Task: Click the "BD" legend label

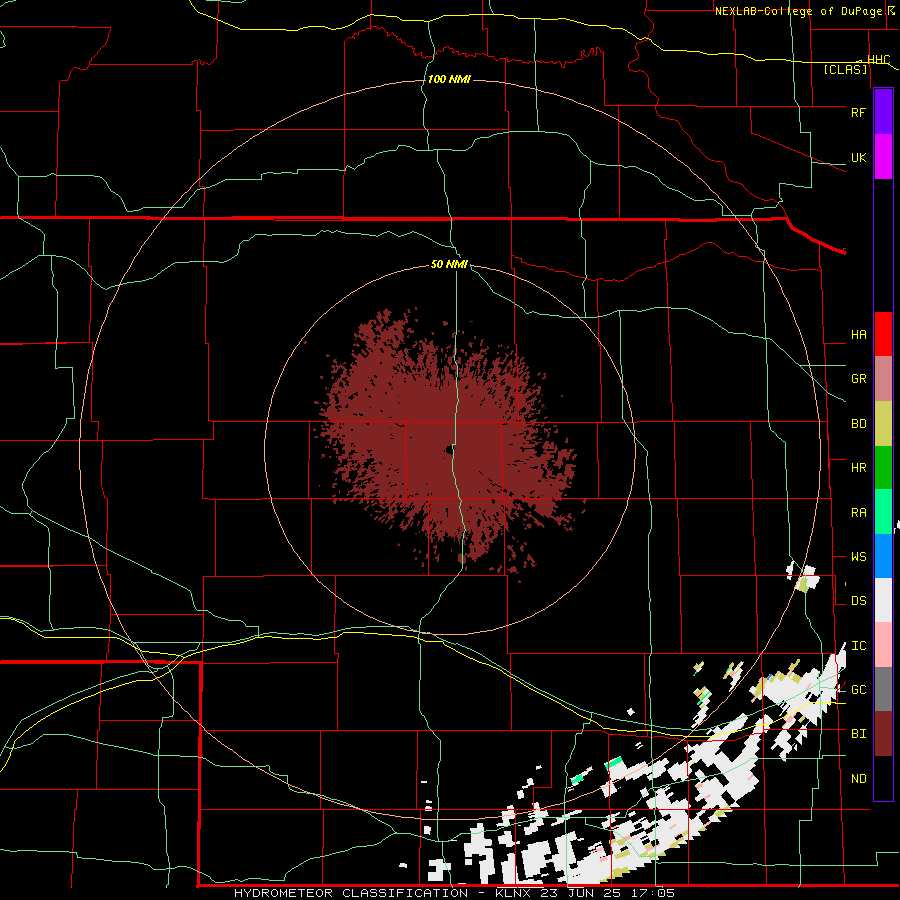Action: point(858,424)
